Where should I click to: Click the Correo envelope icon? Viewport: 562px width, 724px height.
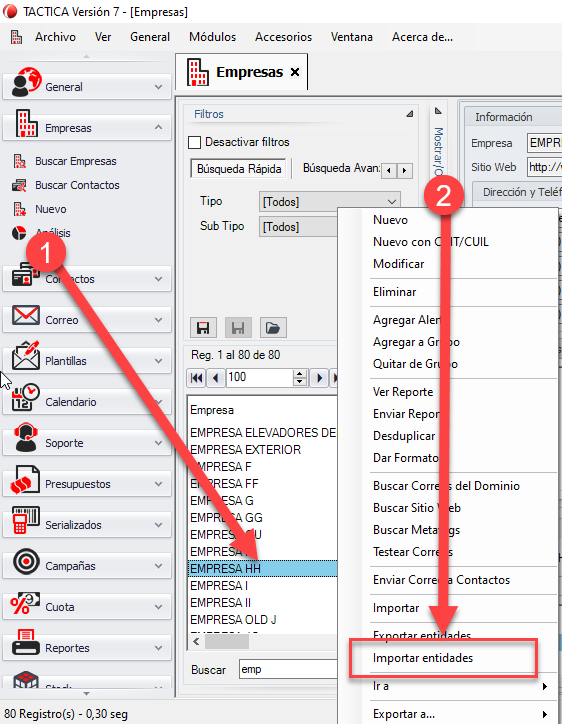point(26,316)
